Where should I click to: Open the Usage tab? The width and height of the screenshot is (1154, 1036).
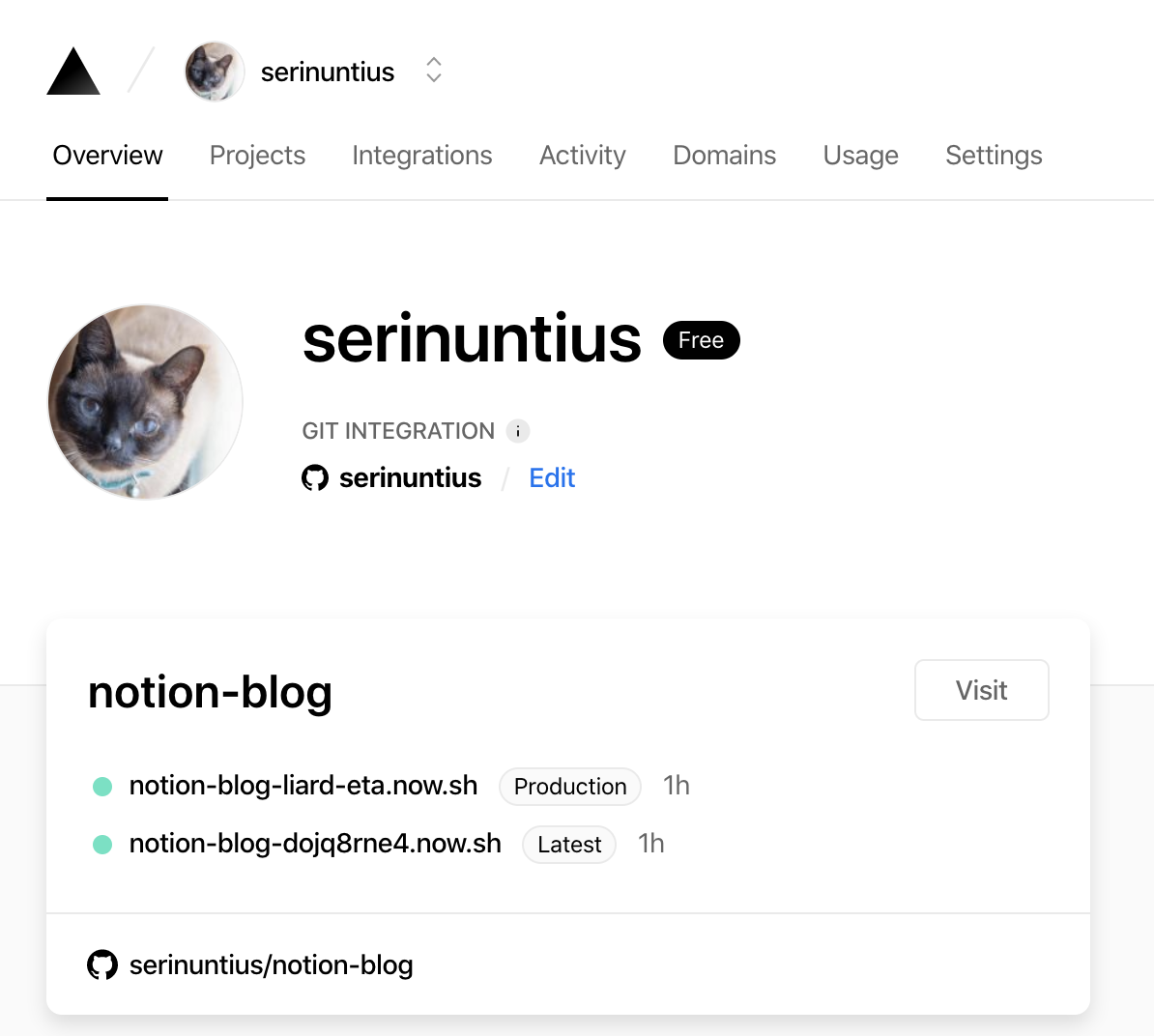point(860,156)
